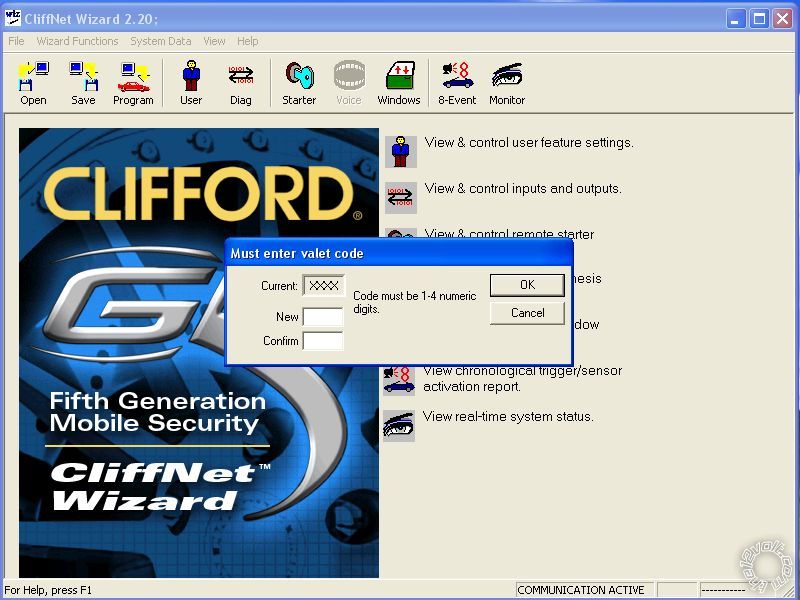Click the Open toolbar icon

(x=33, y=83)
